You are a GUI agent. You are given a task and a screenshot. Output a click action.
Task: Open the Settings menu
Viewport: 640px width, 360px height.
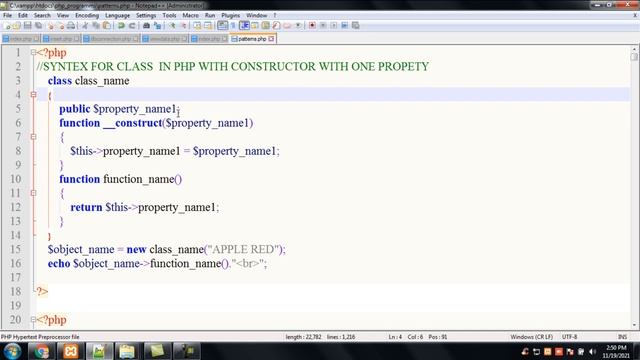point(146,16)
